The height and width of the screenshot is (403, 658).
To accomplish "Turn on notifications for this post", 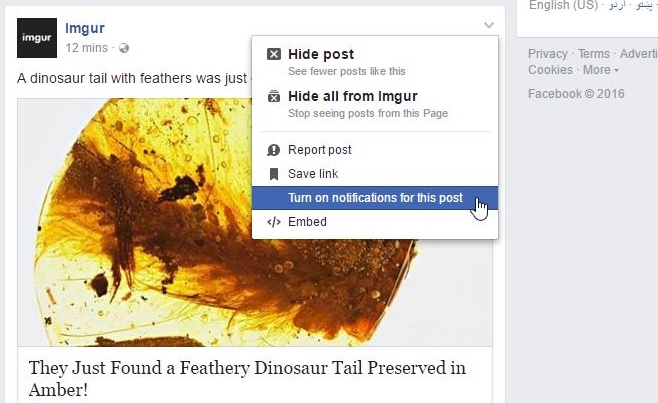I will point(375,198).
